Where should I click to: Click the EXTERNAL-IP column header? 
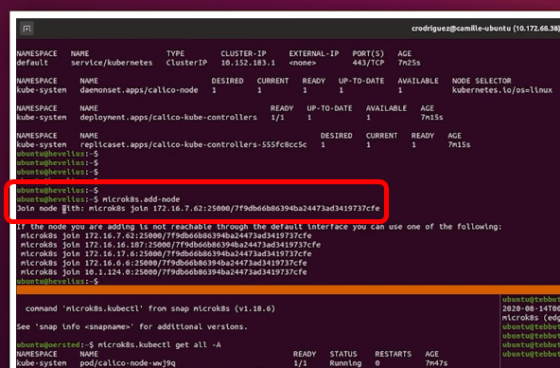coord(314,54)
